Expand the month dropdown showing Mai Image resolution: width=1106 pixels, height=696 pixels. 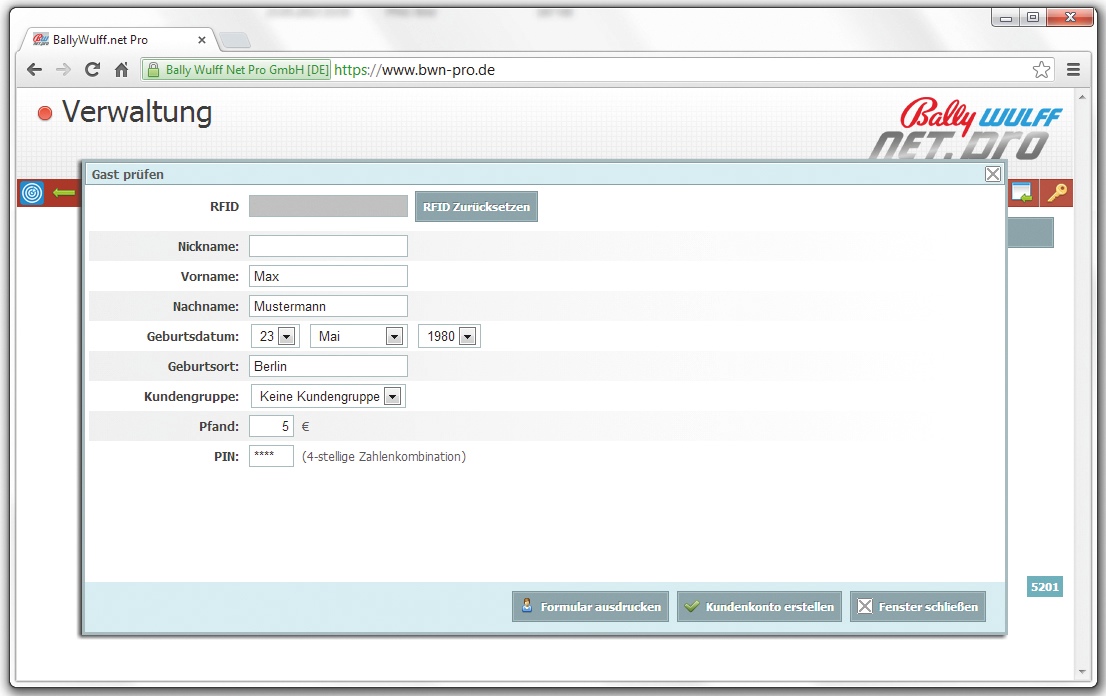pyautogui.click(x=394, y=337)
